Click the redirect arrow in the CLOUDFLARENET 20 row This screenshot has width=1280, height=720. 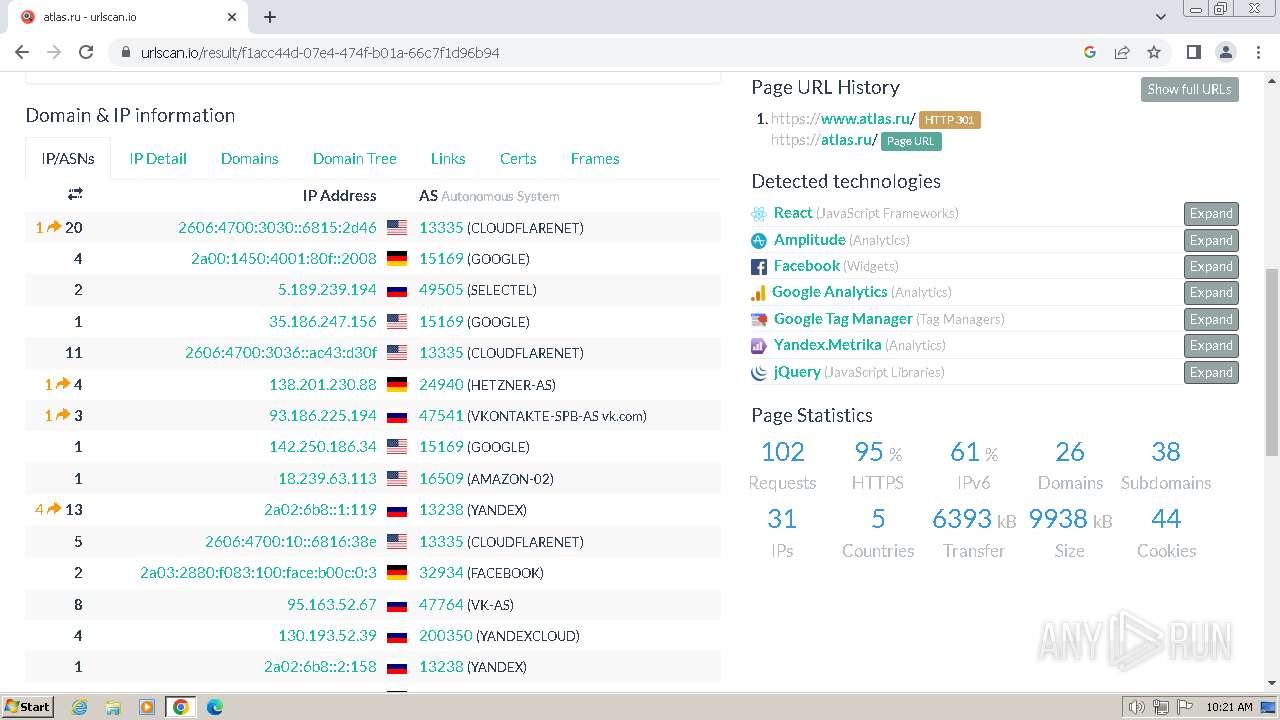point(54,227)
